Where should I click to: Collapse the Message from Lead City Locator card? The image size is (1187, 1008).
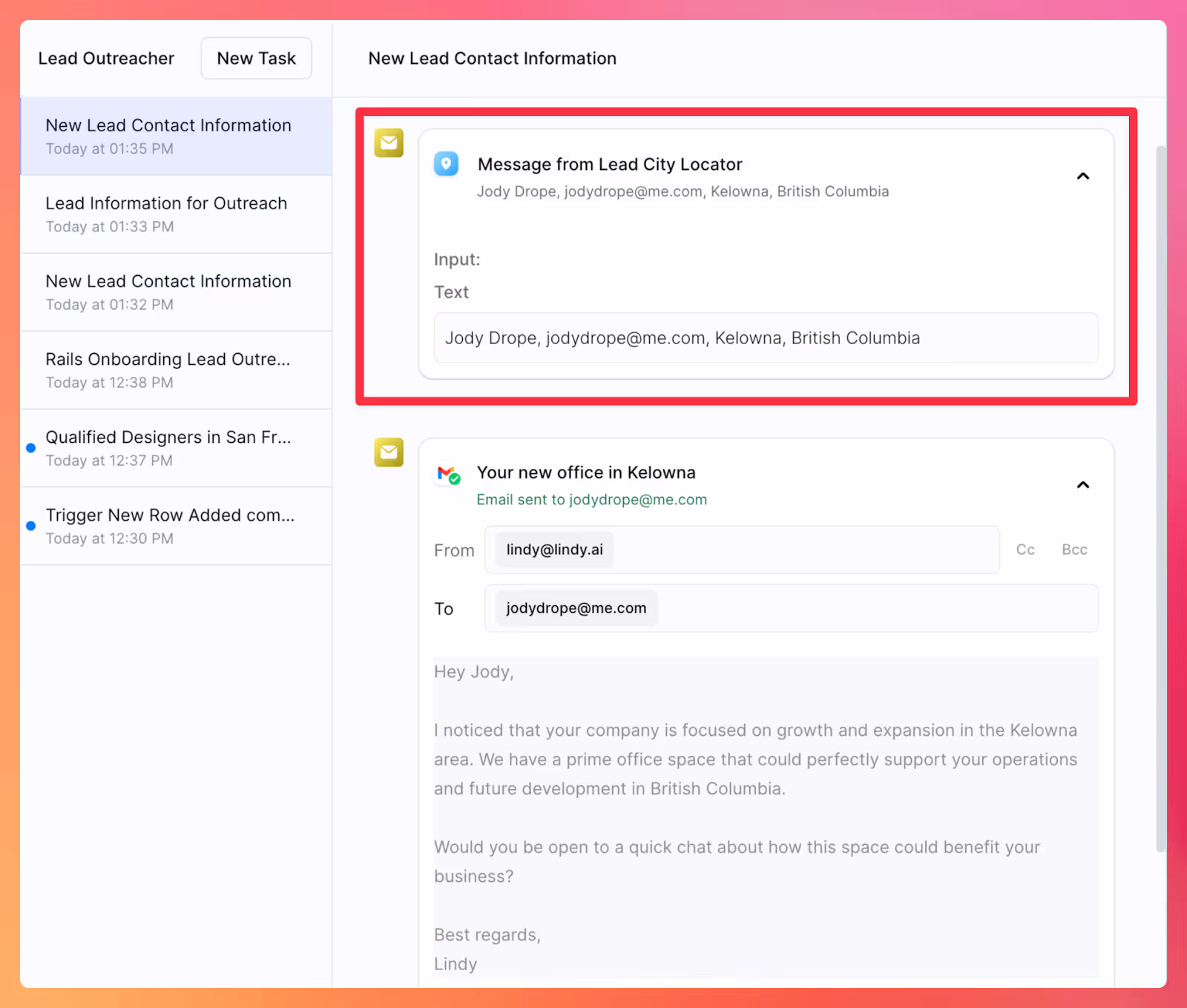(x=1083, y=177)
